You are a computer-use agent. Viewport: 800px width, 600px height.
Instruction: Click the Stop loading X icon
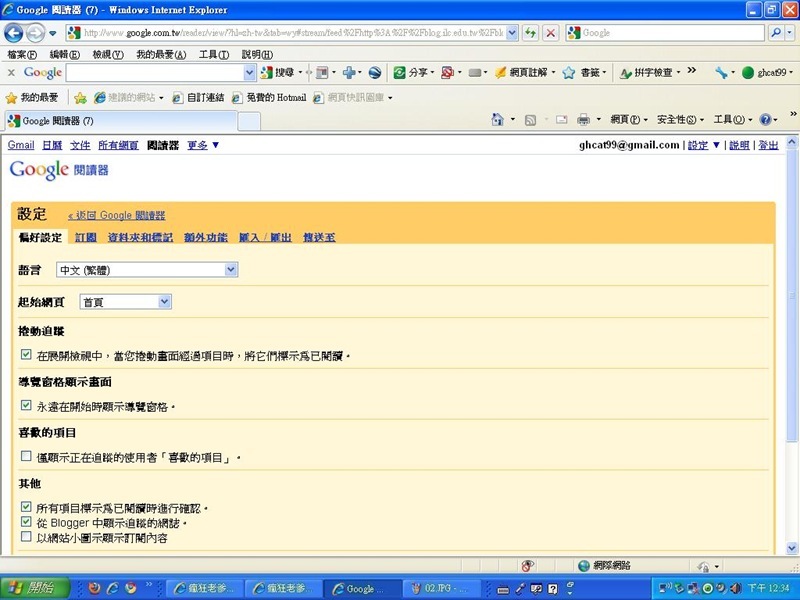(x=551, y=33)
